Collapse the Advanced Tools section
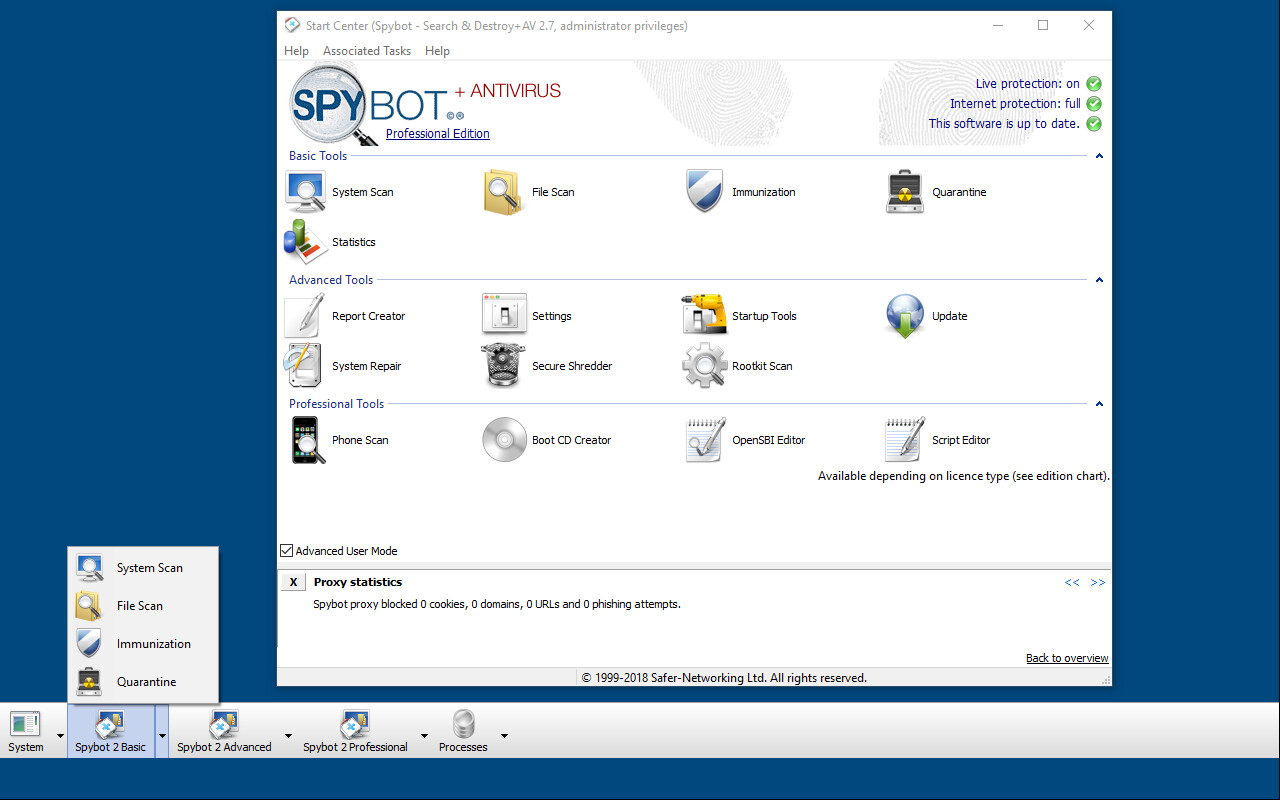 click(x=1099, y=280)
